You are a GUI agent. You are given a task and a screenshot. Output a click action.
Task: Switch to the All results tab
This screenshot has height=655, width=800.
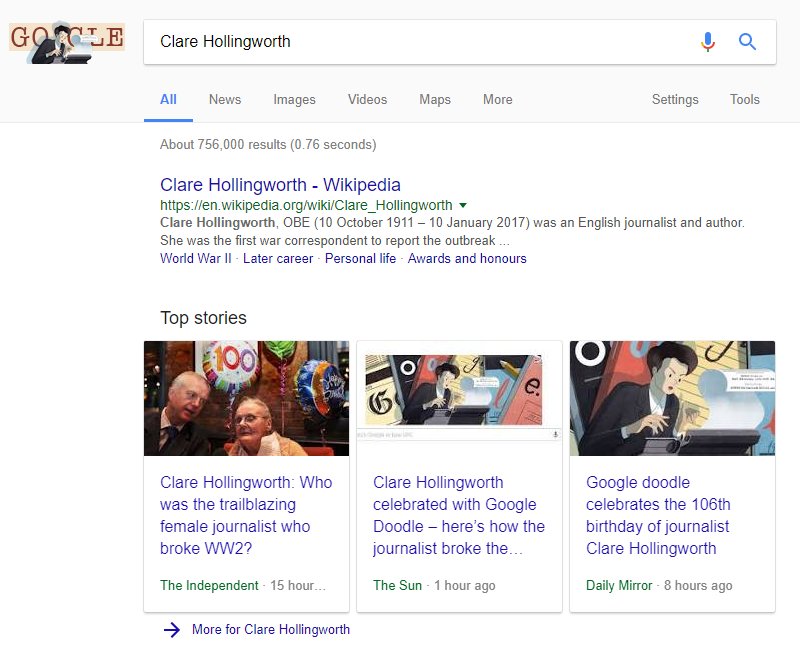[168, 99]
